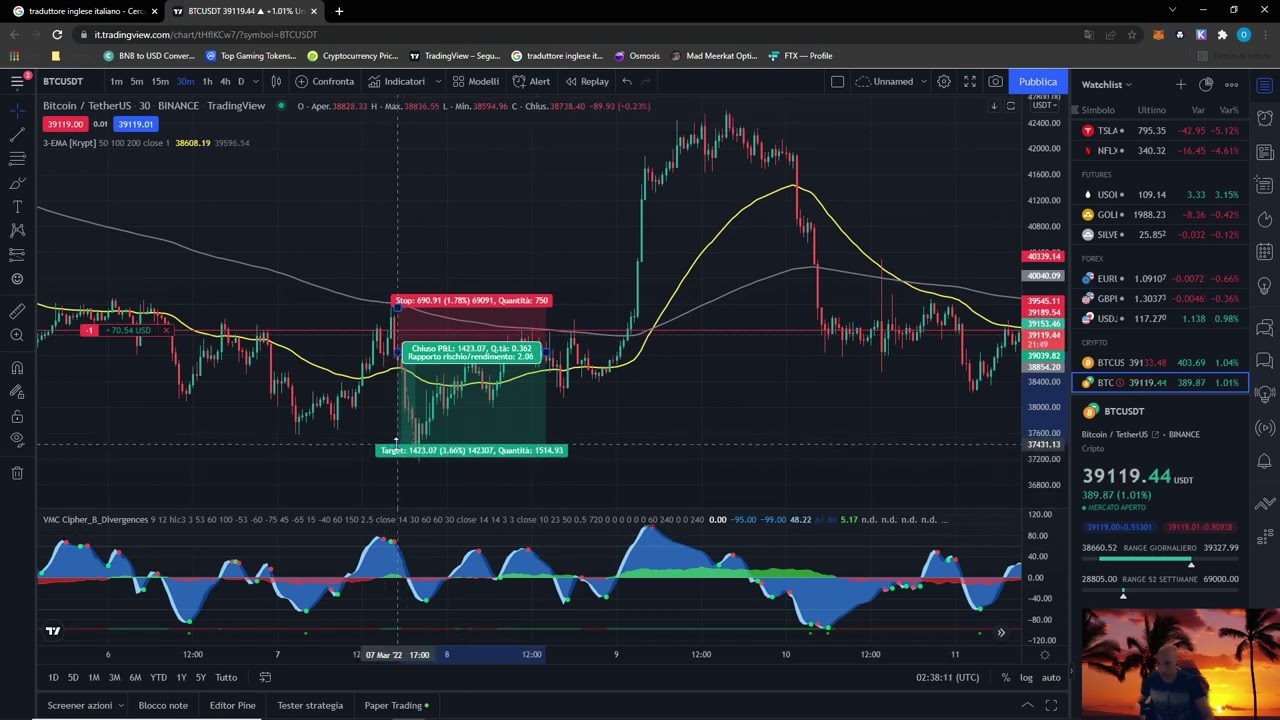Toggle percent scale on price axis
This screenshot has height=720, width=1280.
click(x=1005, y=677)
